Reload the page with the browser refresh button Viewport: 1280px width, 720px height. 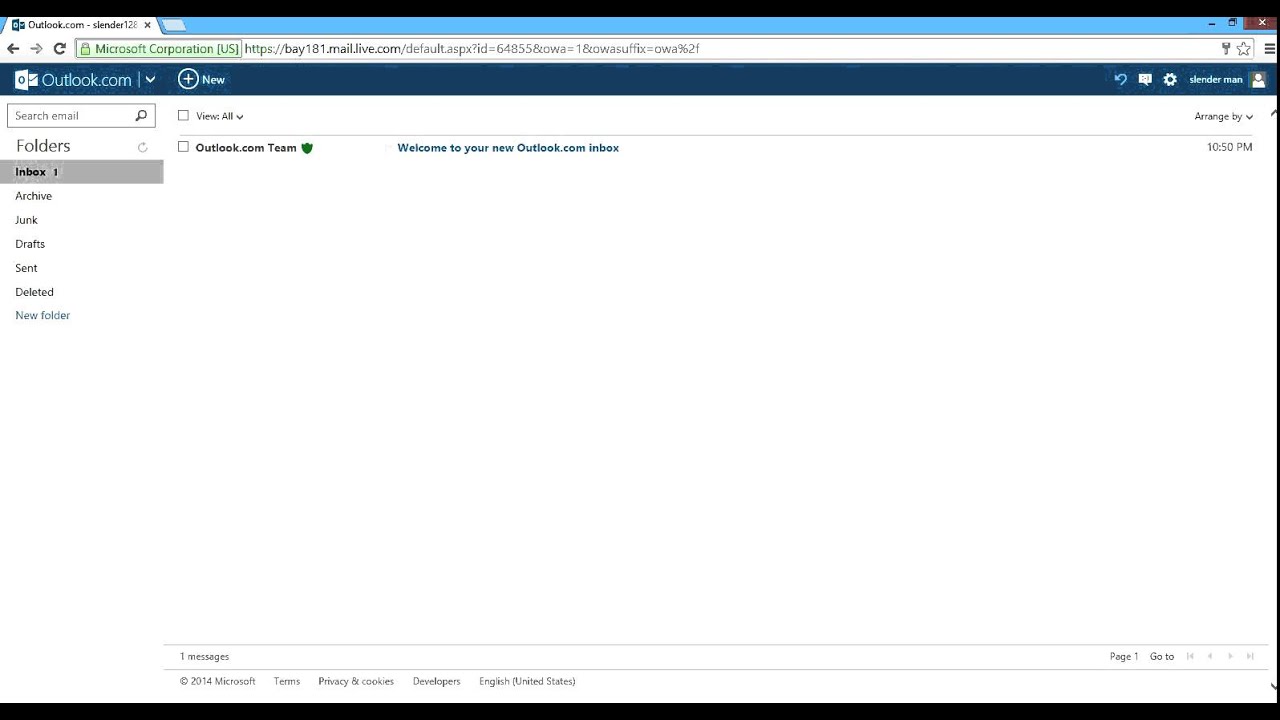[60, 48]
